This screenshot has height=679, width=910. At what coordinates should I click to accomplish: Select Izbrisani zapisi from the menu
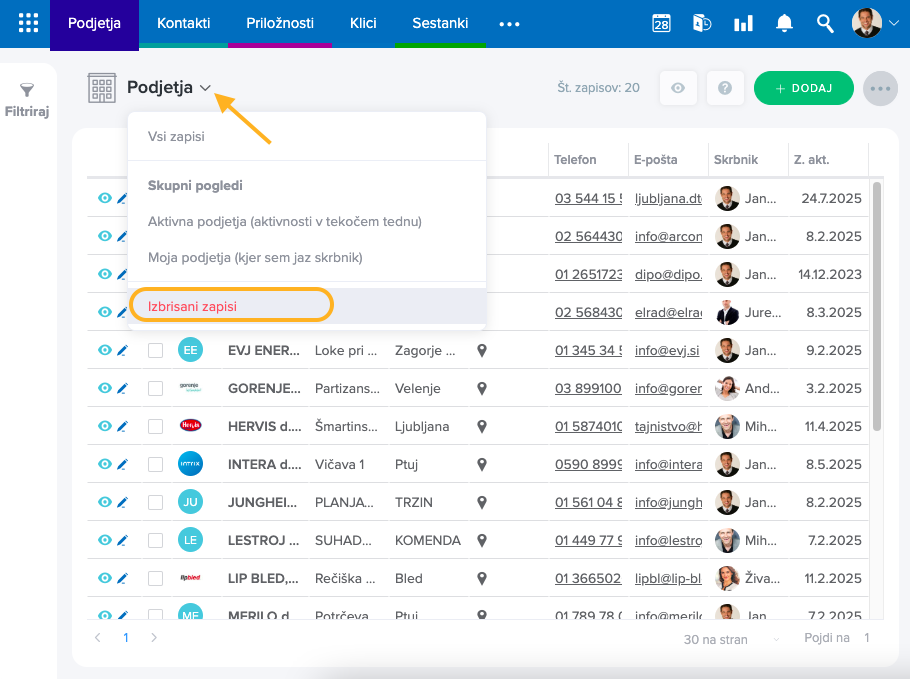(193, 306)
